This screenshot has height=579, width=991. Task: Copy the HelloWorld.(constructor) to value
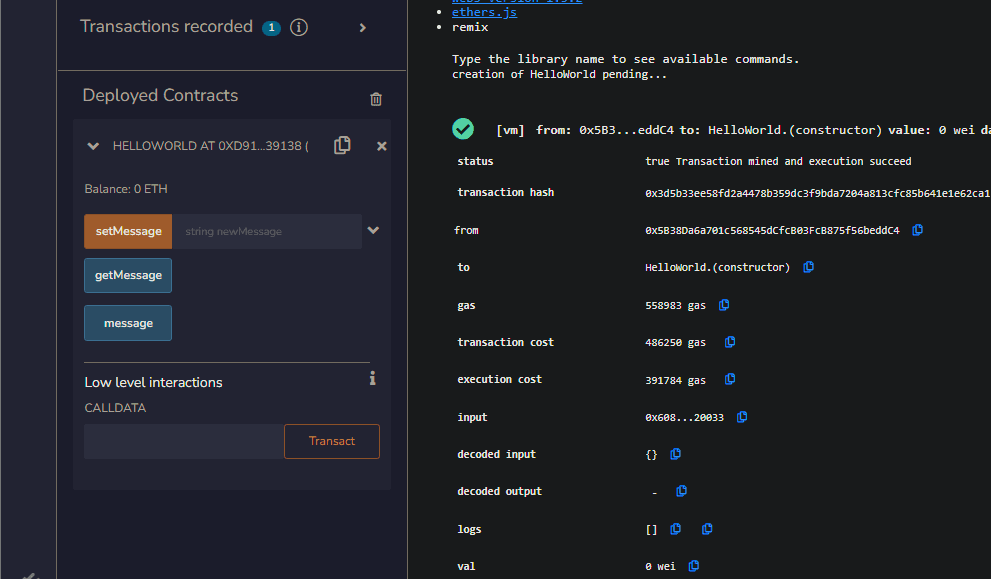point(808,267)
